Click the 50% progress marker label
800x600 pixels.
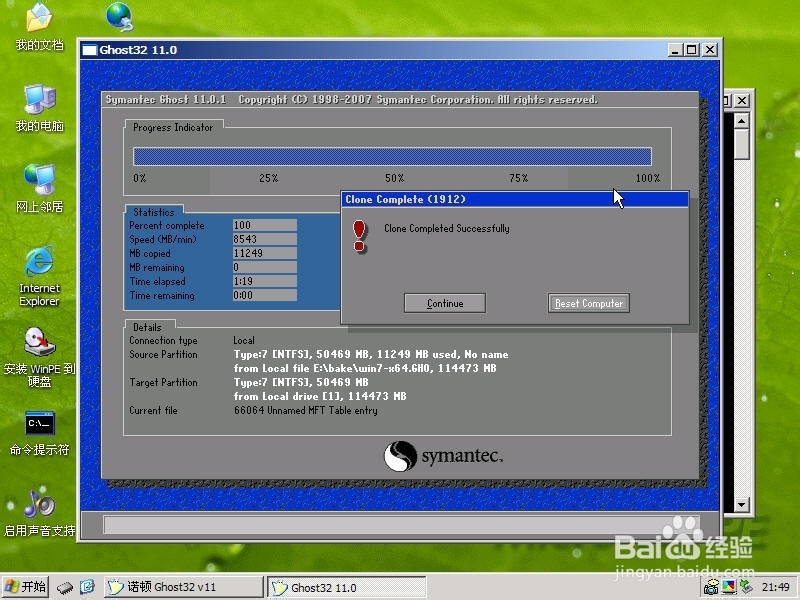click(x=394, y=178)
